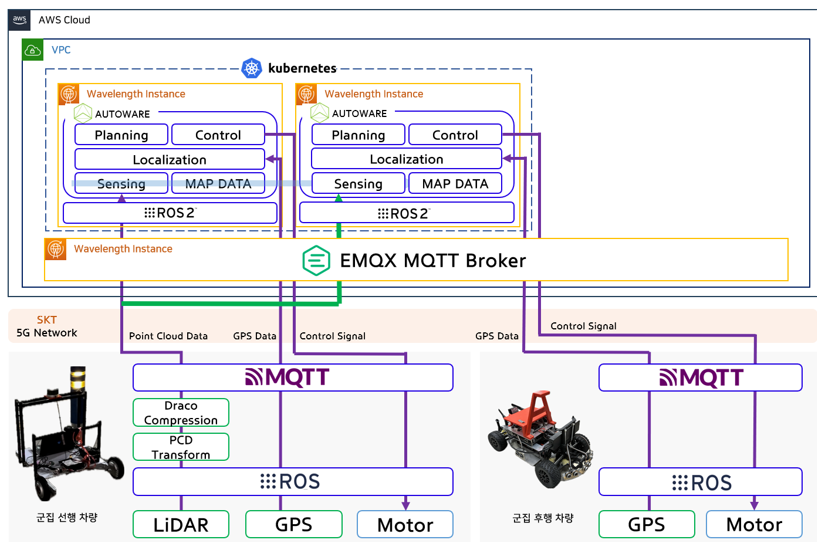Click the Control Signal label above the leader MQTT box
This screenshot has width=817, height=542.
[332, 336]
